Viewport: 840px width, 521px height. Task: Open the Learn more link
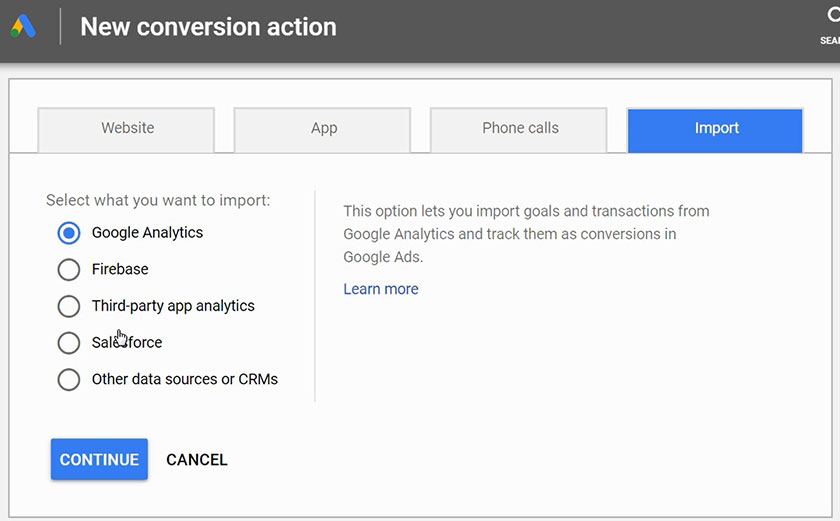(x=380, y=289)
